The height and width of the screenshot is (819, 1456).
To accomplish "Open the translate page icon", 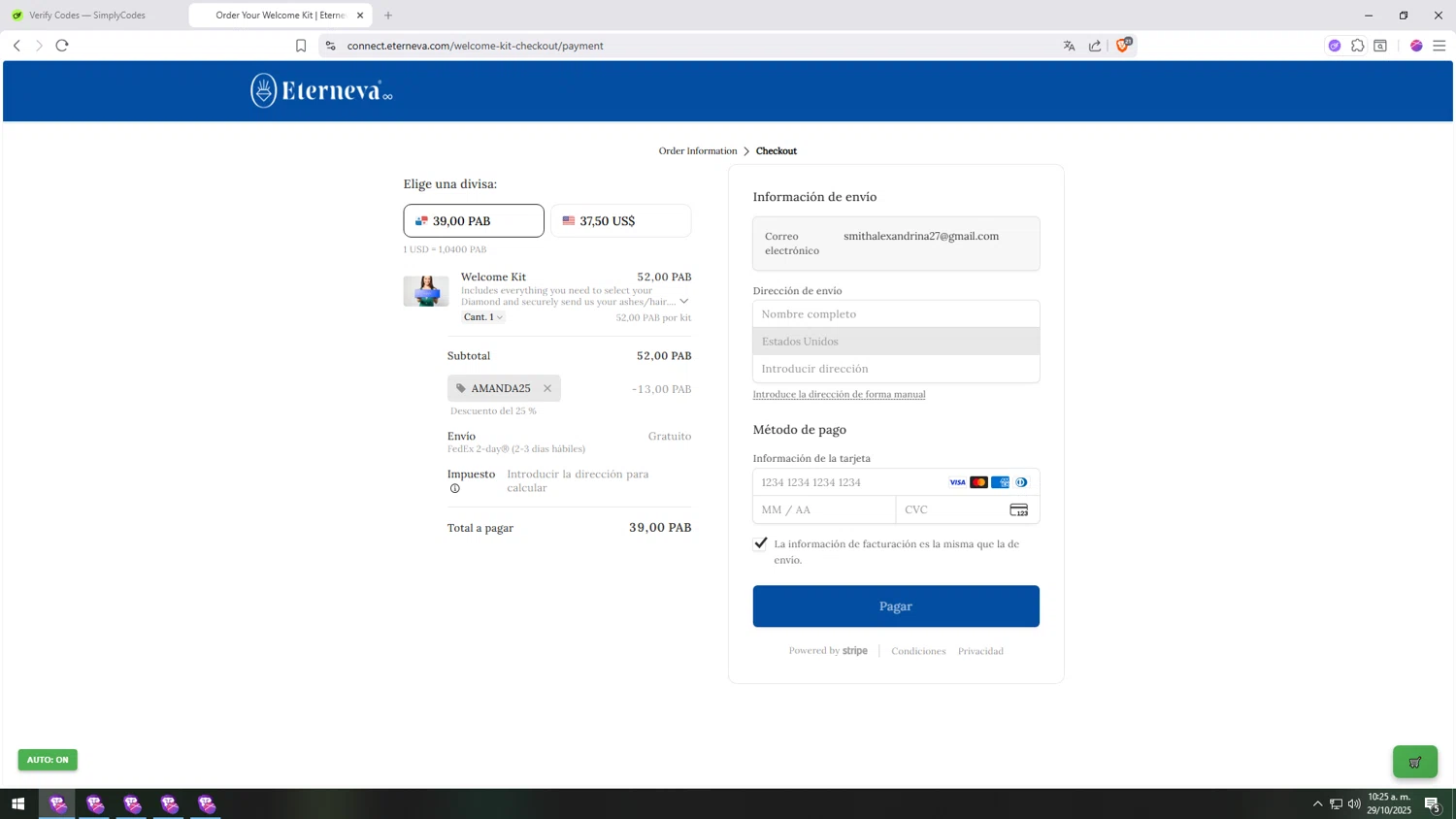I will (1069, 46).
